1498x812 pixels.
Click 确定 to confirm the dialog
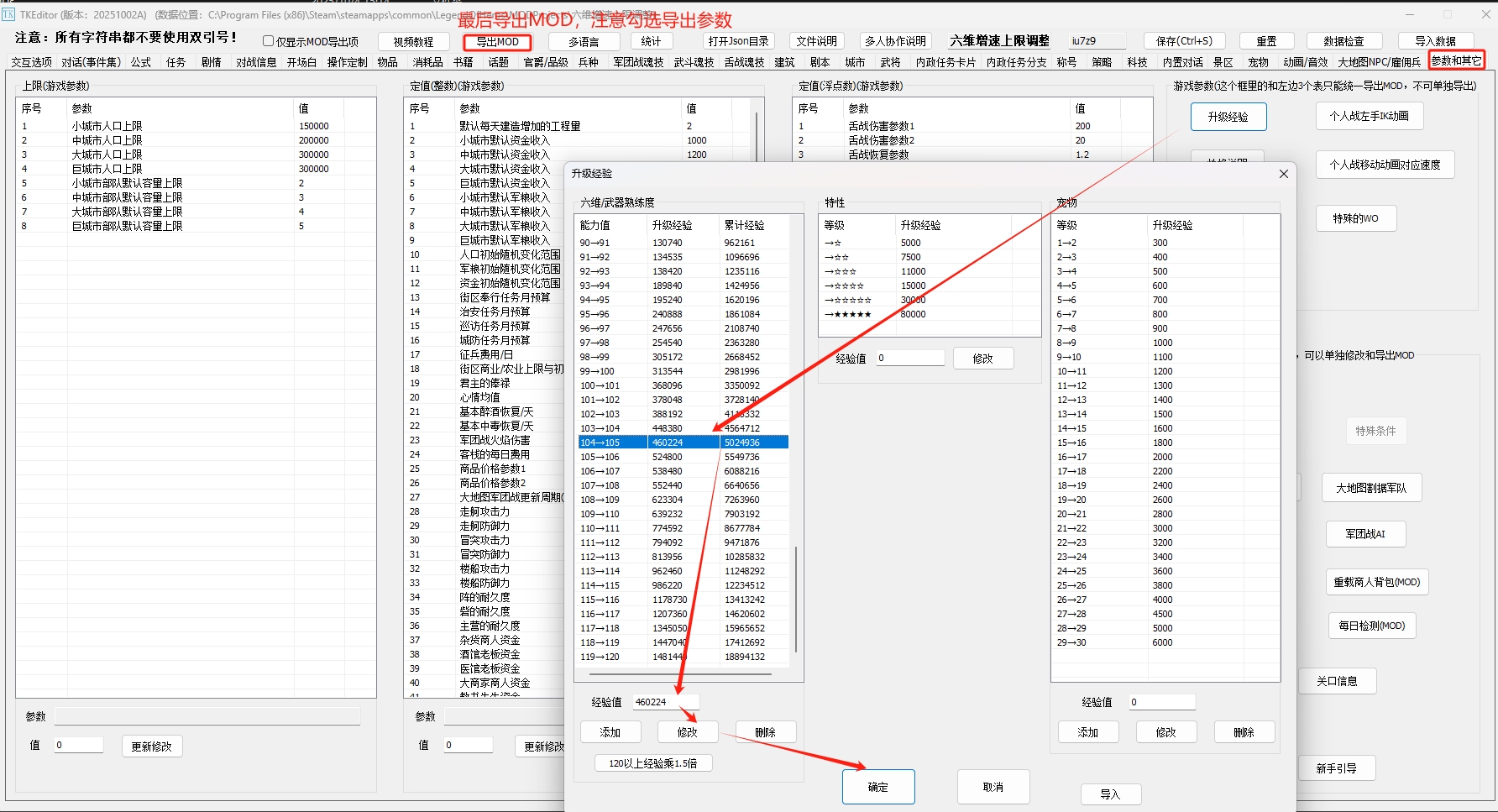point(878,787)
